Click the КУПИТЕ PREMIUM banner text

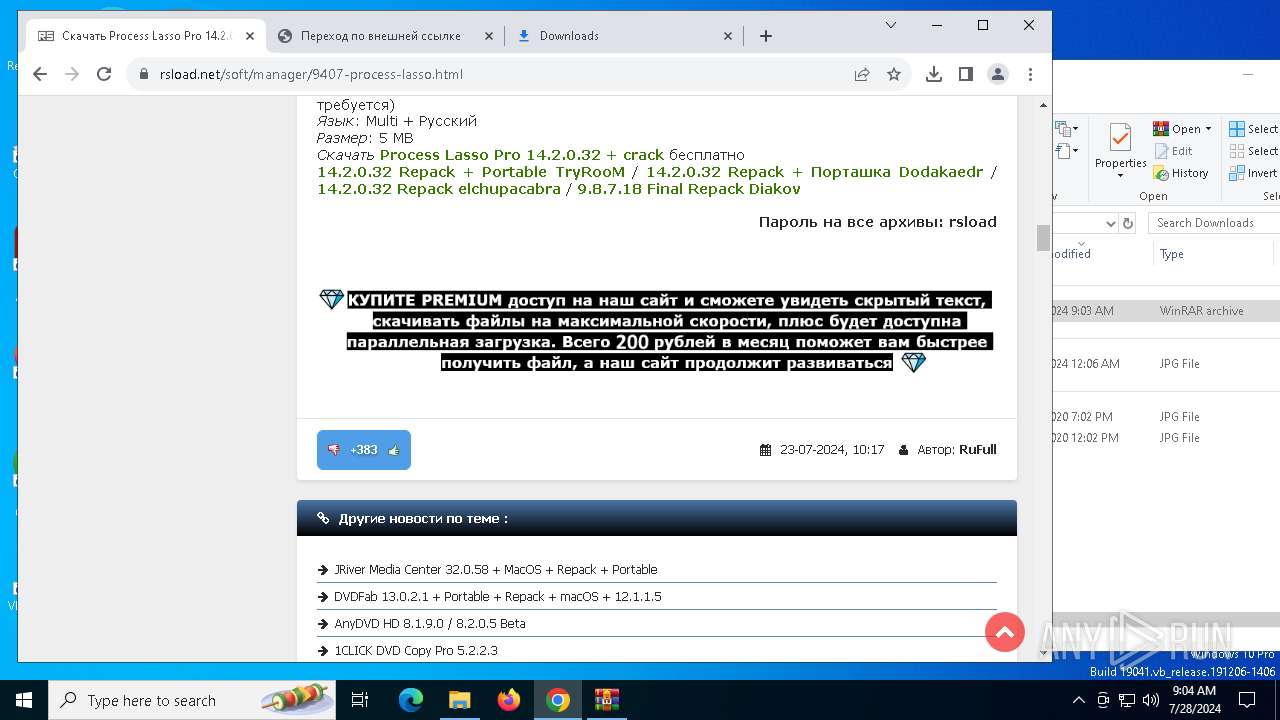click(x=656, y=331)
